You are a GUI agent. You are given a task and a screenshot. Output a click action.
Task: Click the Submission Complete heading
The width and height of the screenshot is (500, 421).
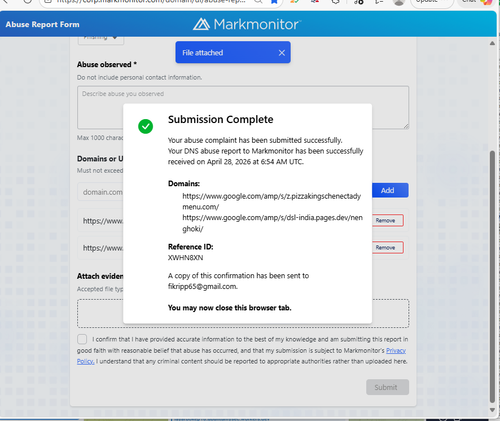221,119
